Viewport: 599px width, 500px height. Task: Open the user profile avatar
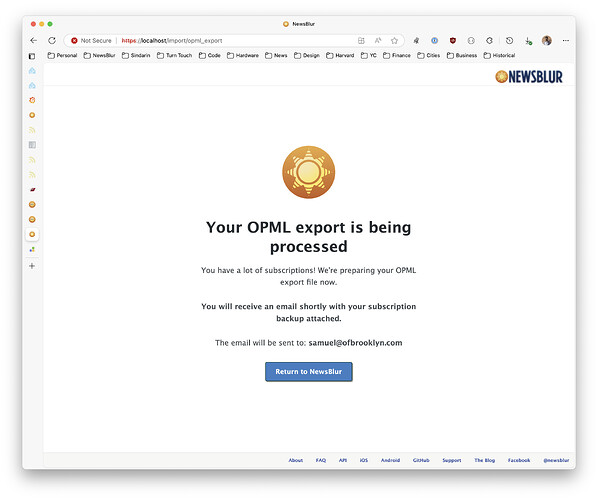coord(547,40)
